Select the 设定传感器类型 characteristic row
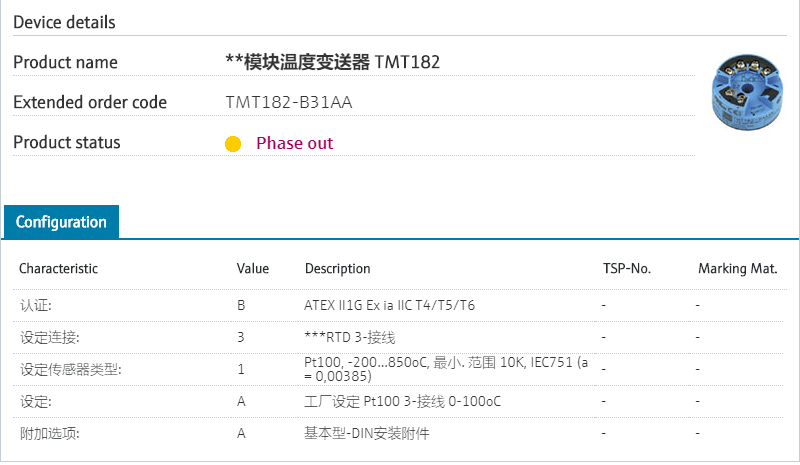The width and height of the screenshot is (800, 465). [x=70, y=369]
